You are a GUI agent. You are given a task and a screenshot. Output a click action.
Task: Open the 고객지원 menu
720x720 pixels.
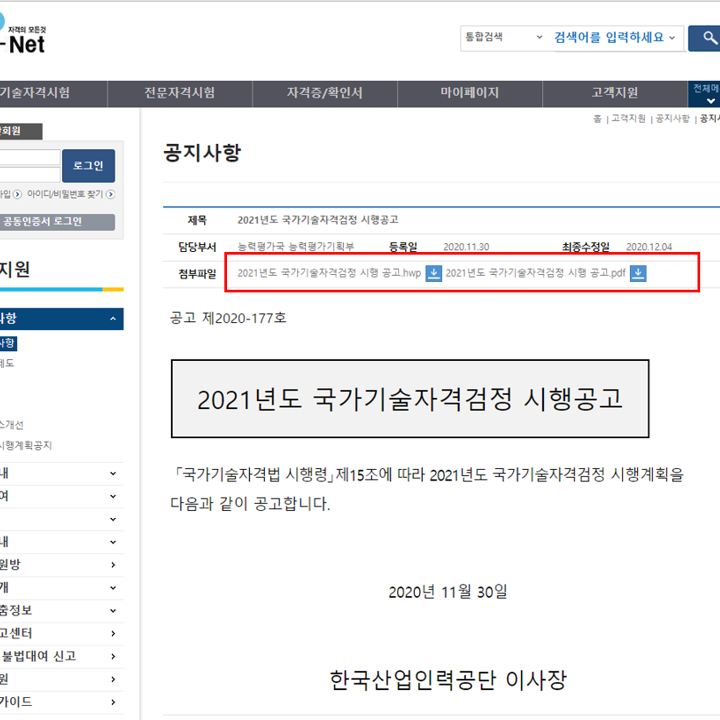point(614,93)
